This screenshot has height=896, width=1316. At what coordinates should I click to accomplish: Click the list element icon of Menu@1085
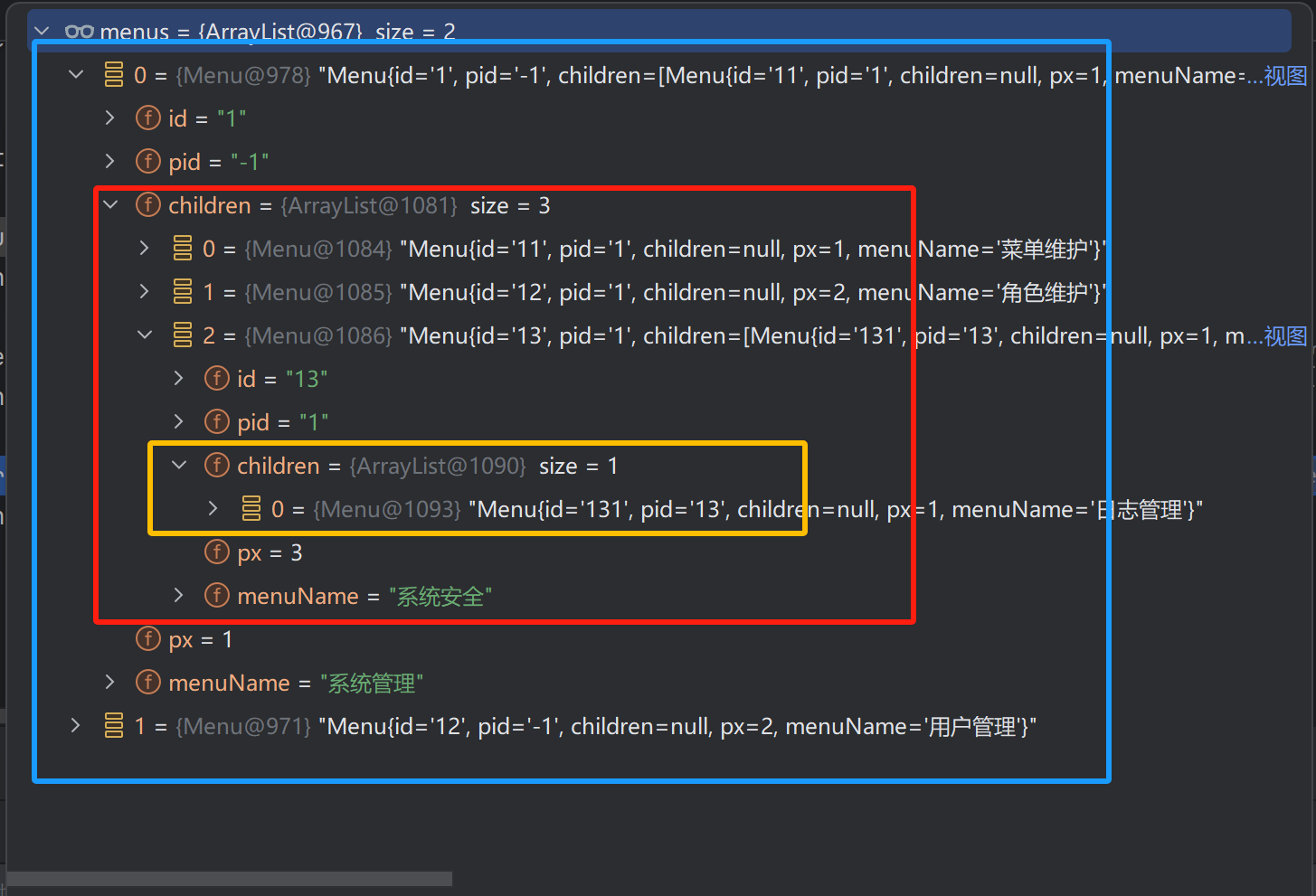[x=183, y=292]
